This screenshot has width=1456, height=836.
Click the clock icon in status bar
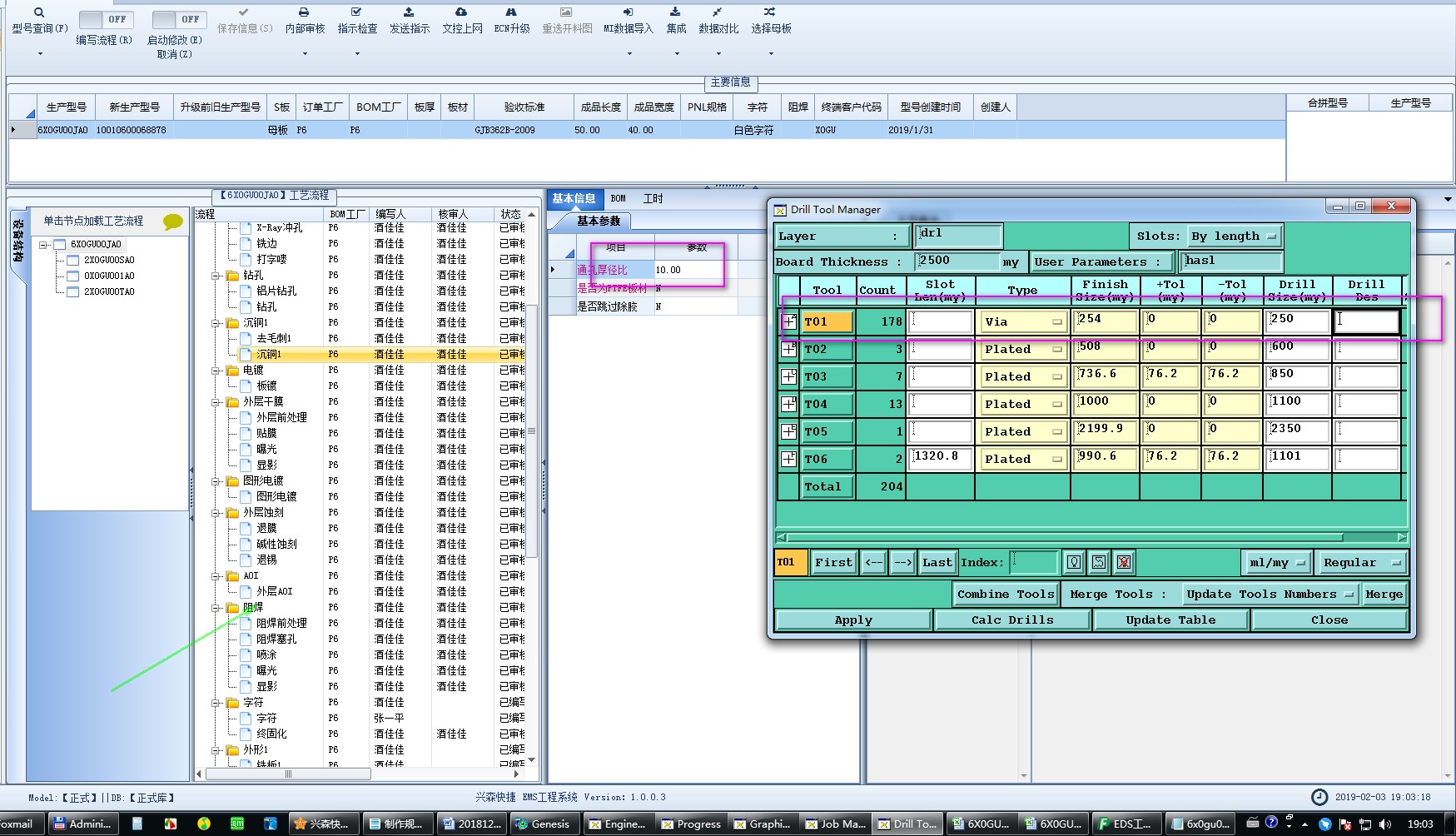coord(1319,797)
